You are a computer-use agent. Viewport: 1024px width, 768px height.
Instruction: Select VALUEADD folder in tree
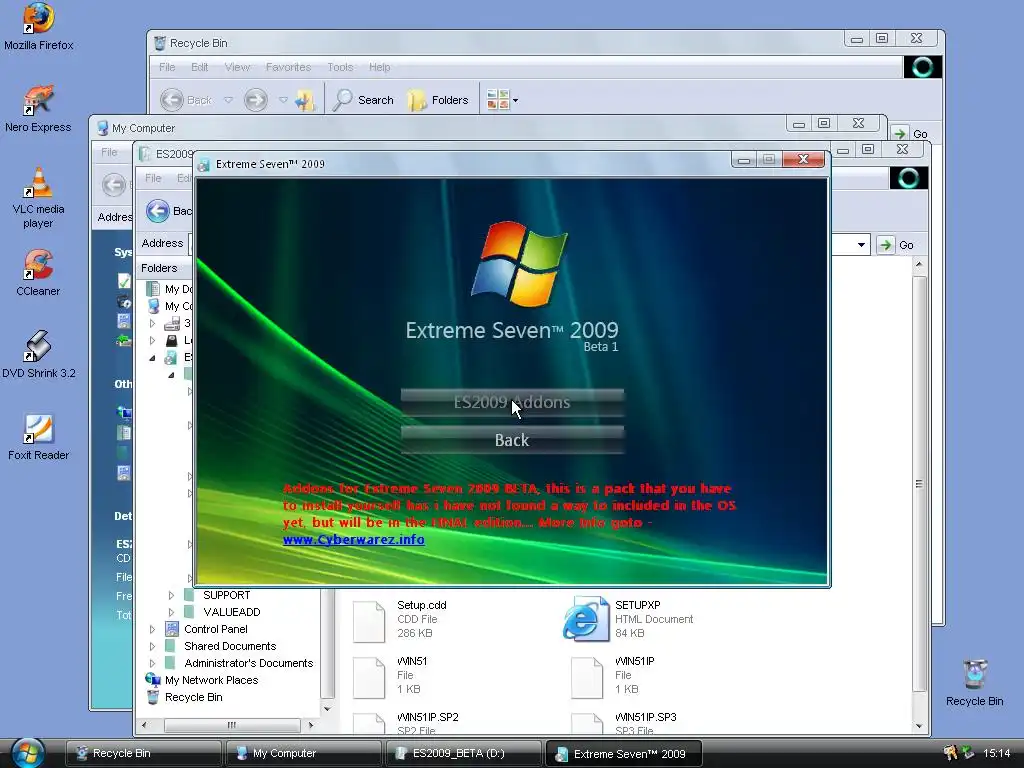[x=232, y=612]
